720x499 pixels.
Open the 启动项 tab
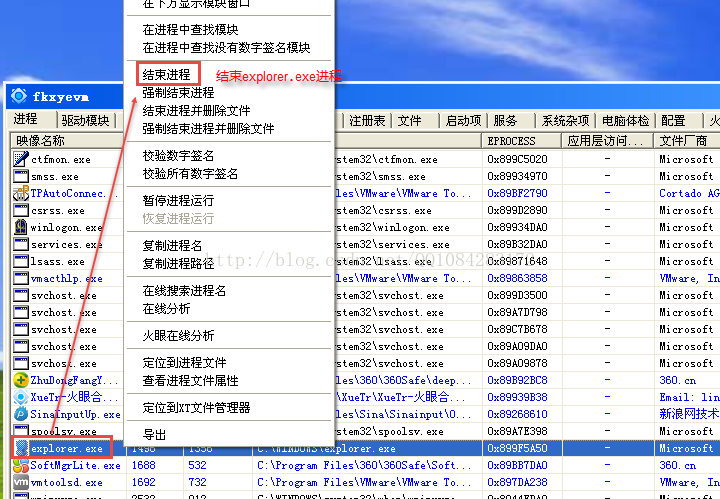tap(463, 121)
